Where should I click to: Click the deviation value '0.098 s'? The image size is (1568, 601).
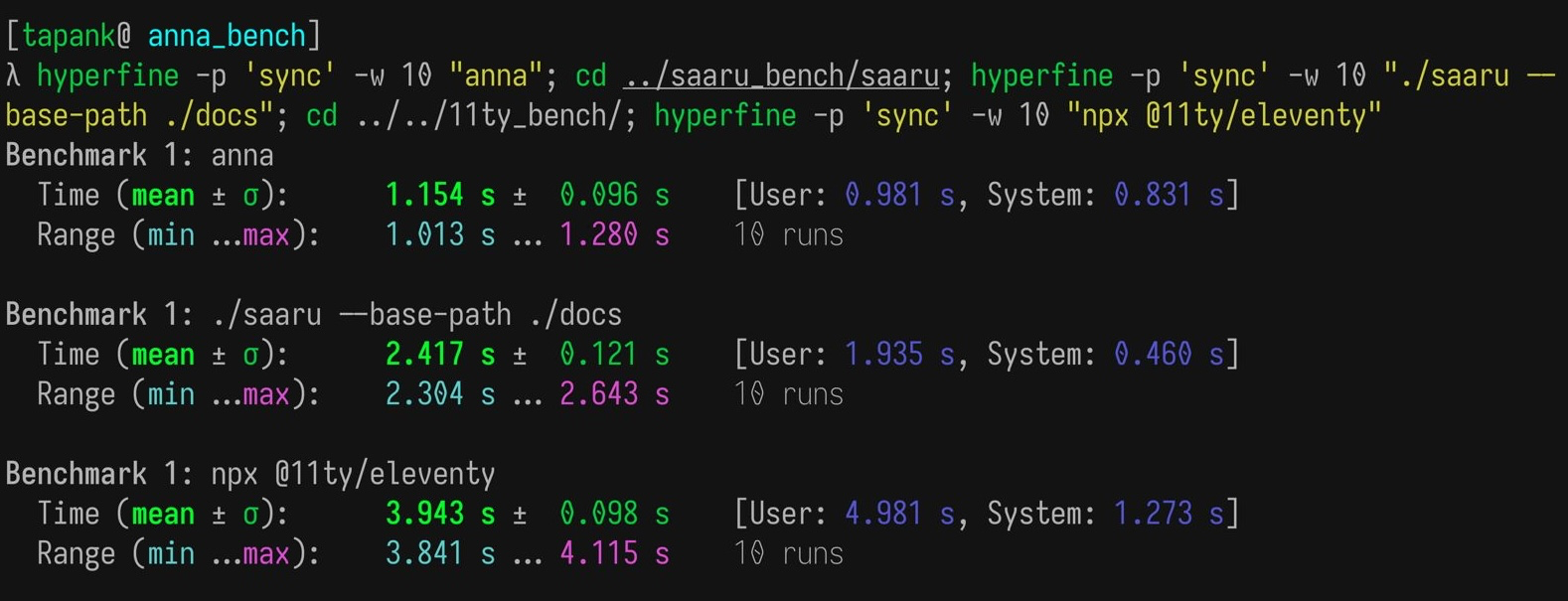[x=614, y=514]
